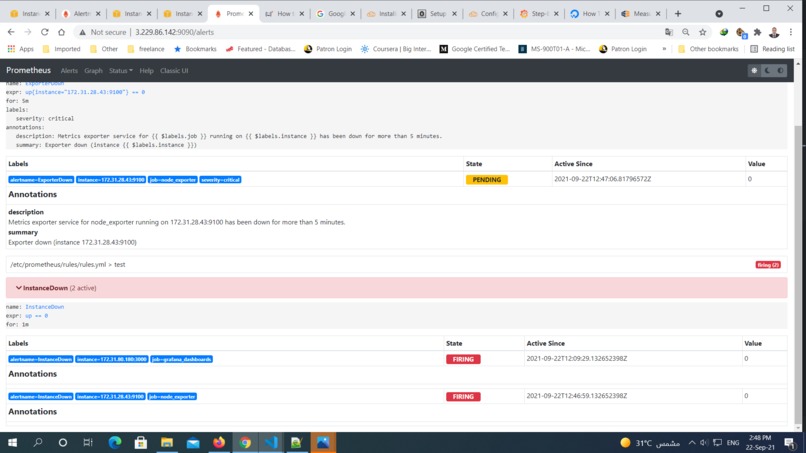Click the translate page icon in the address bar
806x453 pixels.
point(669,32)
